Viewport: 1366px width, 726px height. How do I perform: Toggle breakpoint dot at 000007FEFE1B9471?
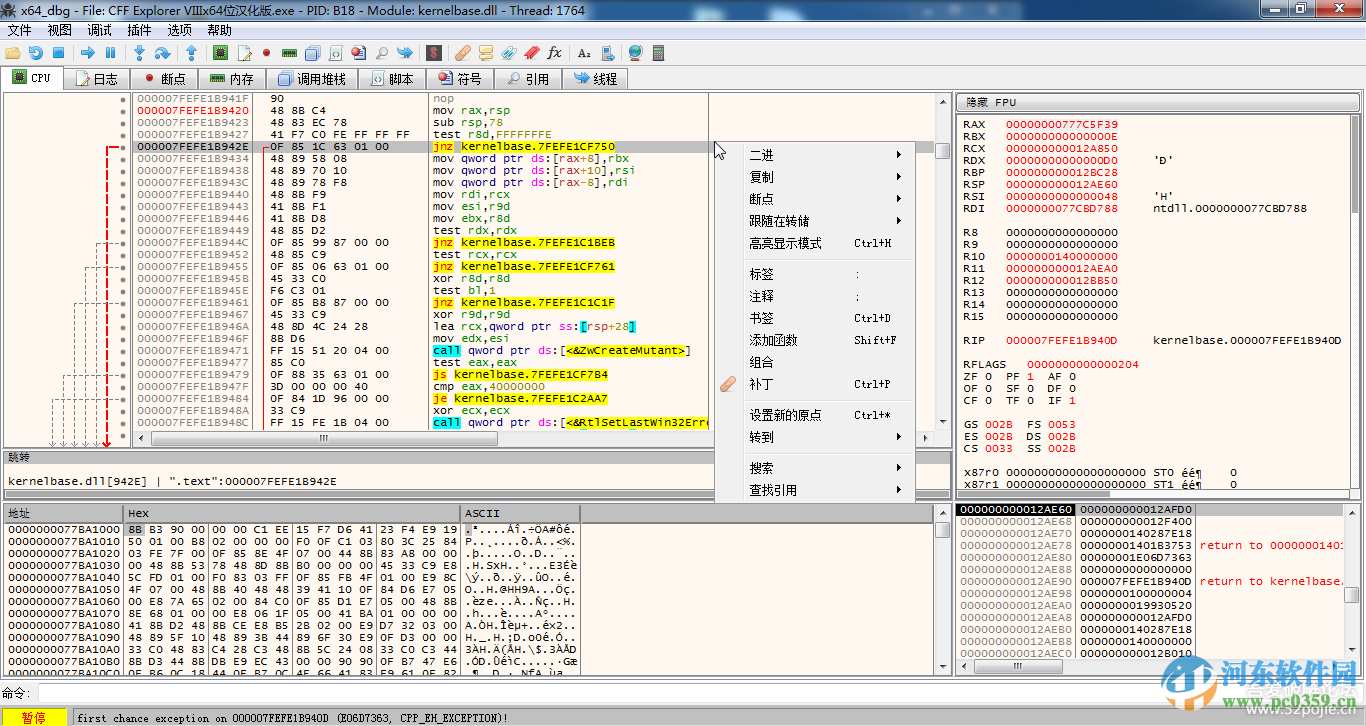[123, 351]
